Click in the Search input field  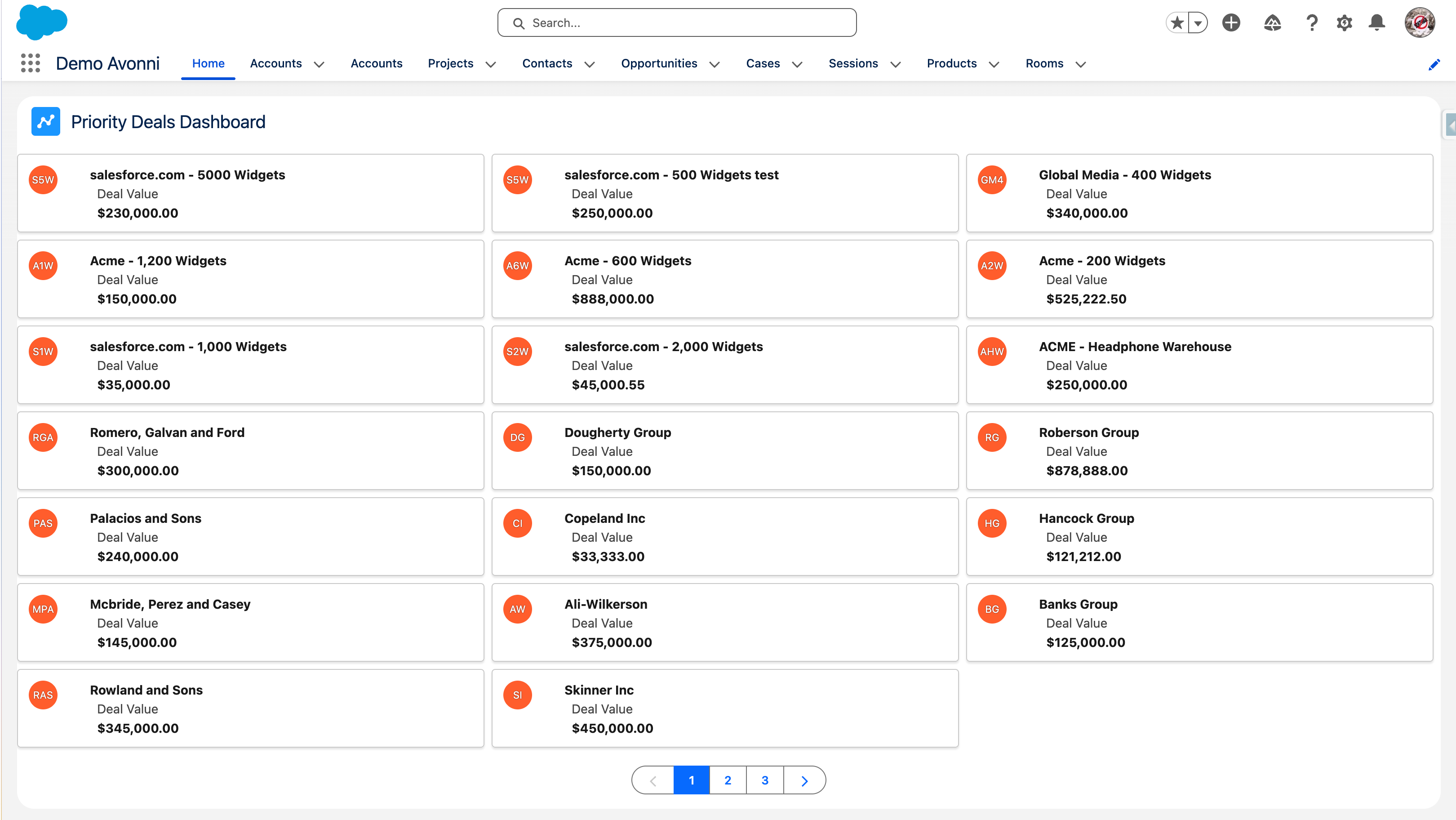point(677,22)
